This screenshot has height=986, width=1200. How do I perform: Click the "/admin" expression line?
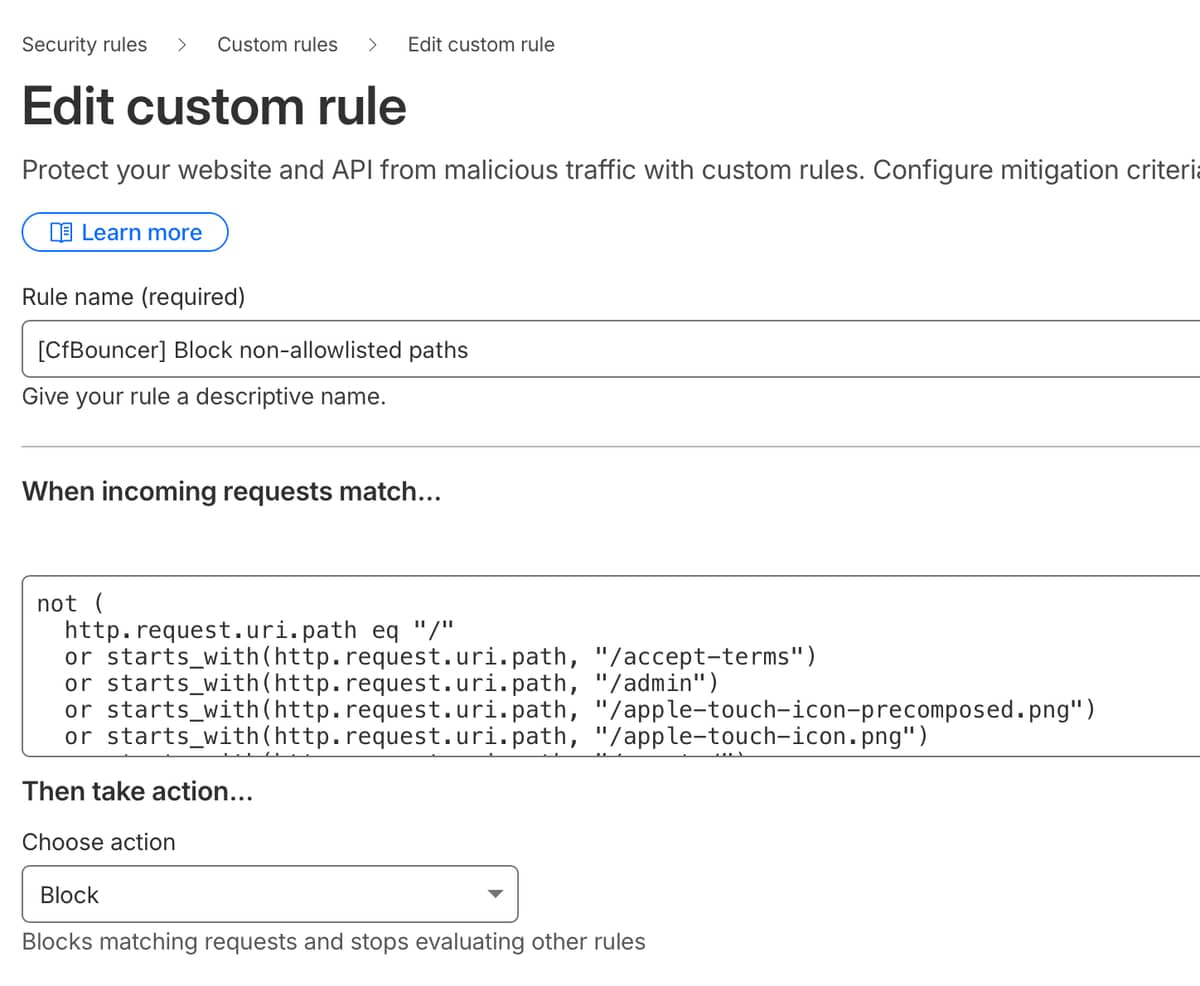point(392,684)
